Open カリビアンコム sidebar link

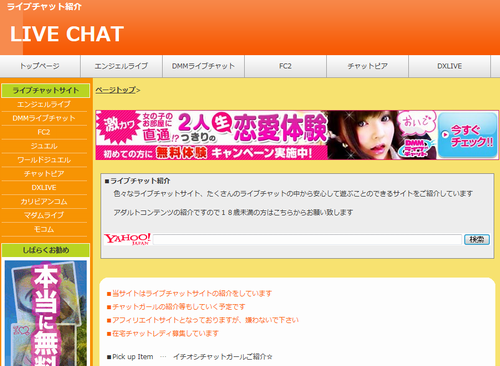[44, 202]
